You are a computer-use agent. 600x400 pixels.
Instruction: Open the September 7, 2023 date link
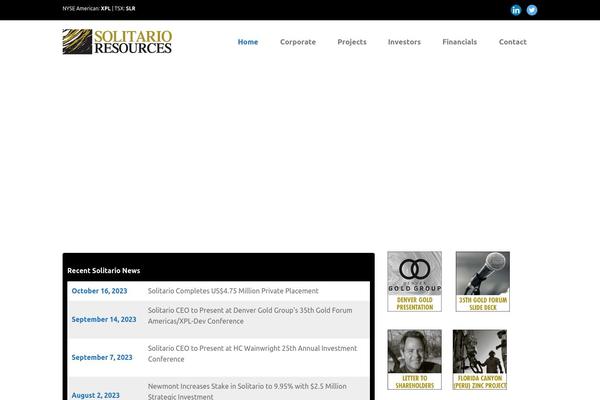coord(102,357)
